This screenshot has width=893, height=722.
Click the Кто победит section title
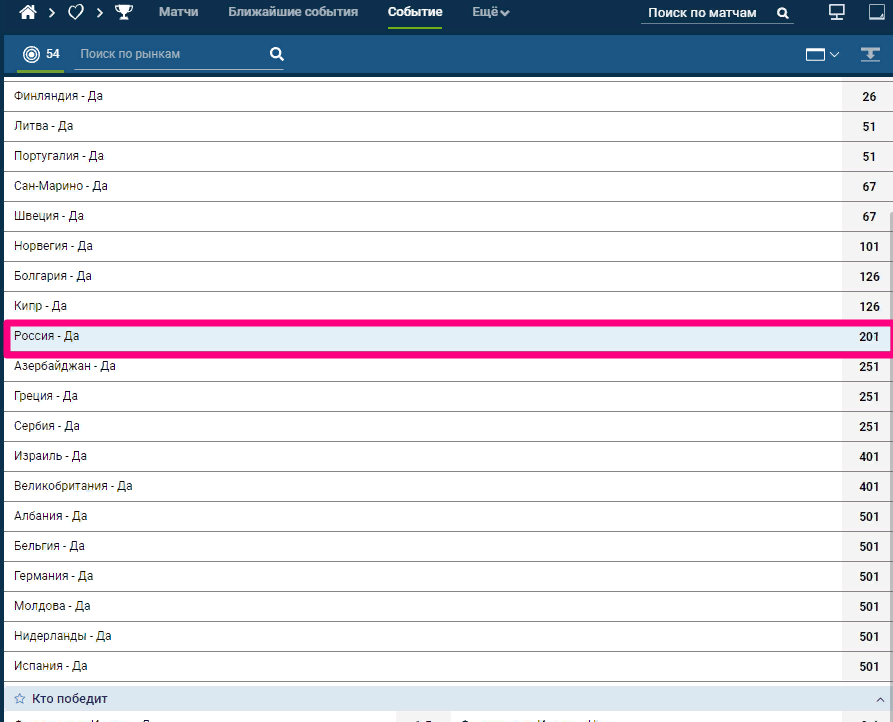click(69, 699)
